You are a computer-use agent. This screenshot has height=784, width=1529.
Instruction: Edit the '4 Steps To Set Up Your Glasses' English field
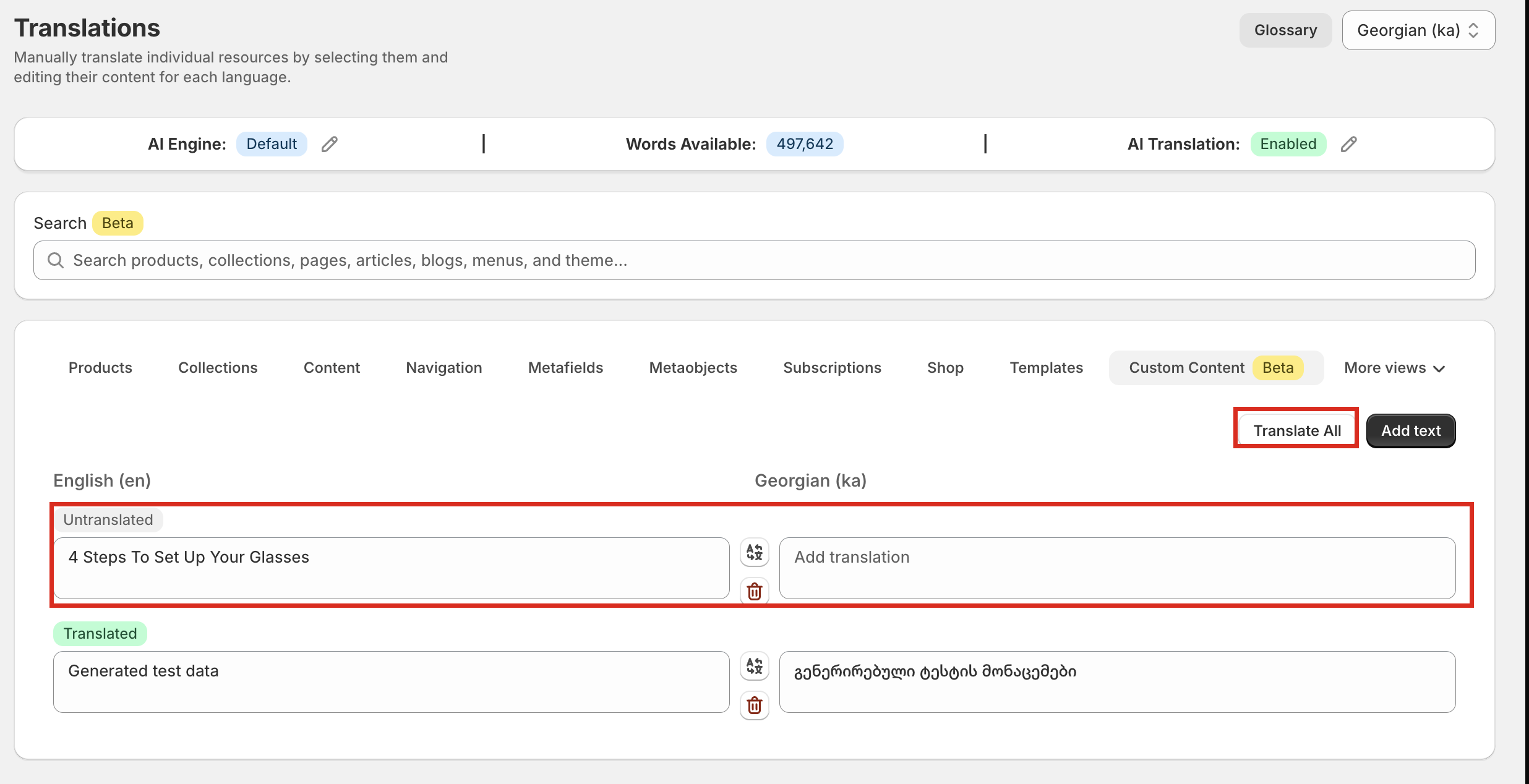[392, 568]
